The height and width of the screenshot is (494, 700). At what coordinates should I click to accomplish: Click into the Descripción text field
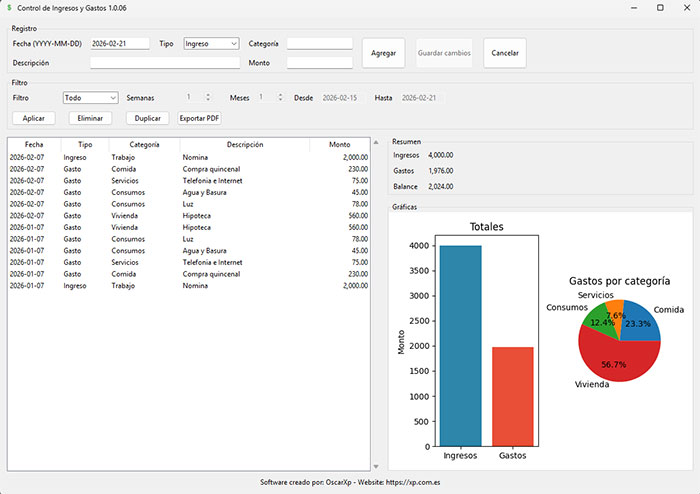coord(164,63)
